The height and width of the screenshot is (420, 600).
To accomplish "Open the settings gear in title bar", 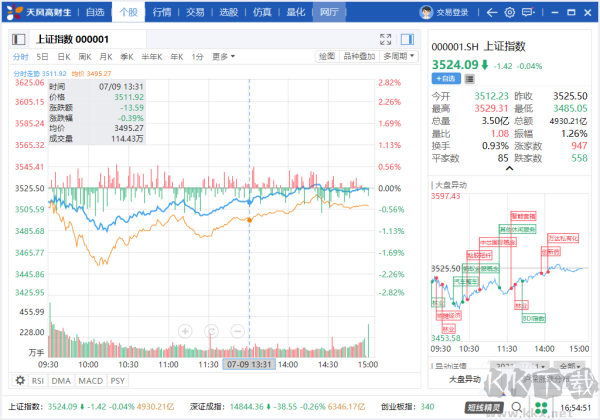I will (509, 13).
